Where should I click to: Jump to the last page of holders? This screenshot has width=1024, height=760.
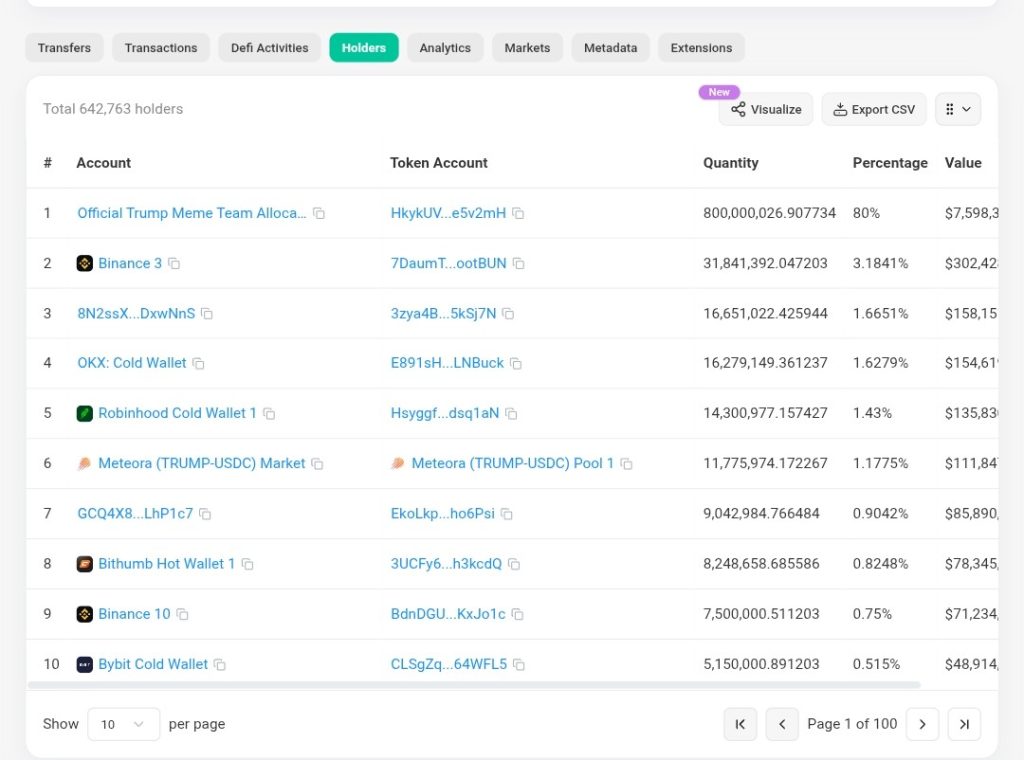pyautogui.click(x=964, y=724)
